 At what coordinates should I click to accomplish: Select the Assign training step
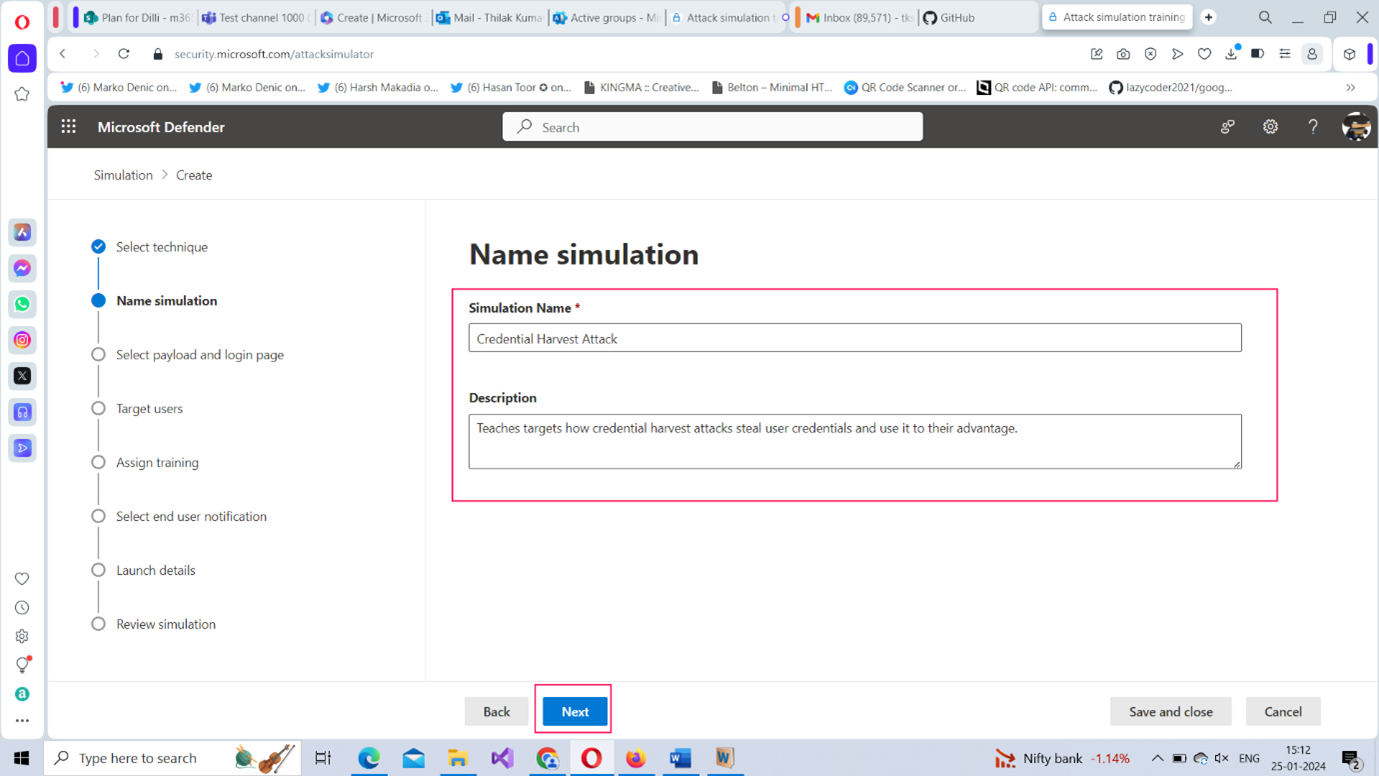(157, 463)
